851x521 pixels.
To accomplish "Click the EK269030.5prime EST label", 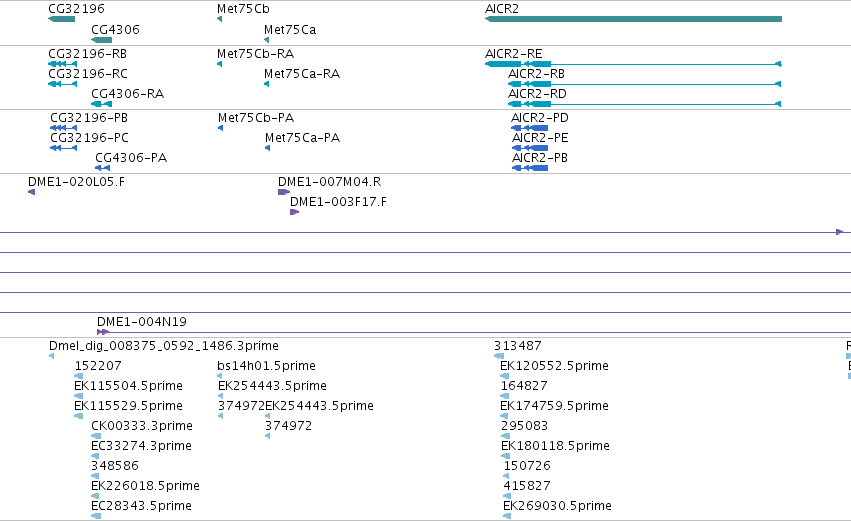I will [557, 506].
